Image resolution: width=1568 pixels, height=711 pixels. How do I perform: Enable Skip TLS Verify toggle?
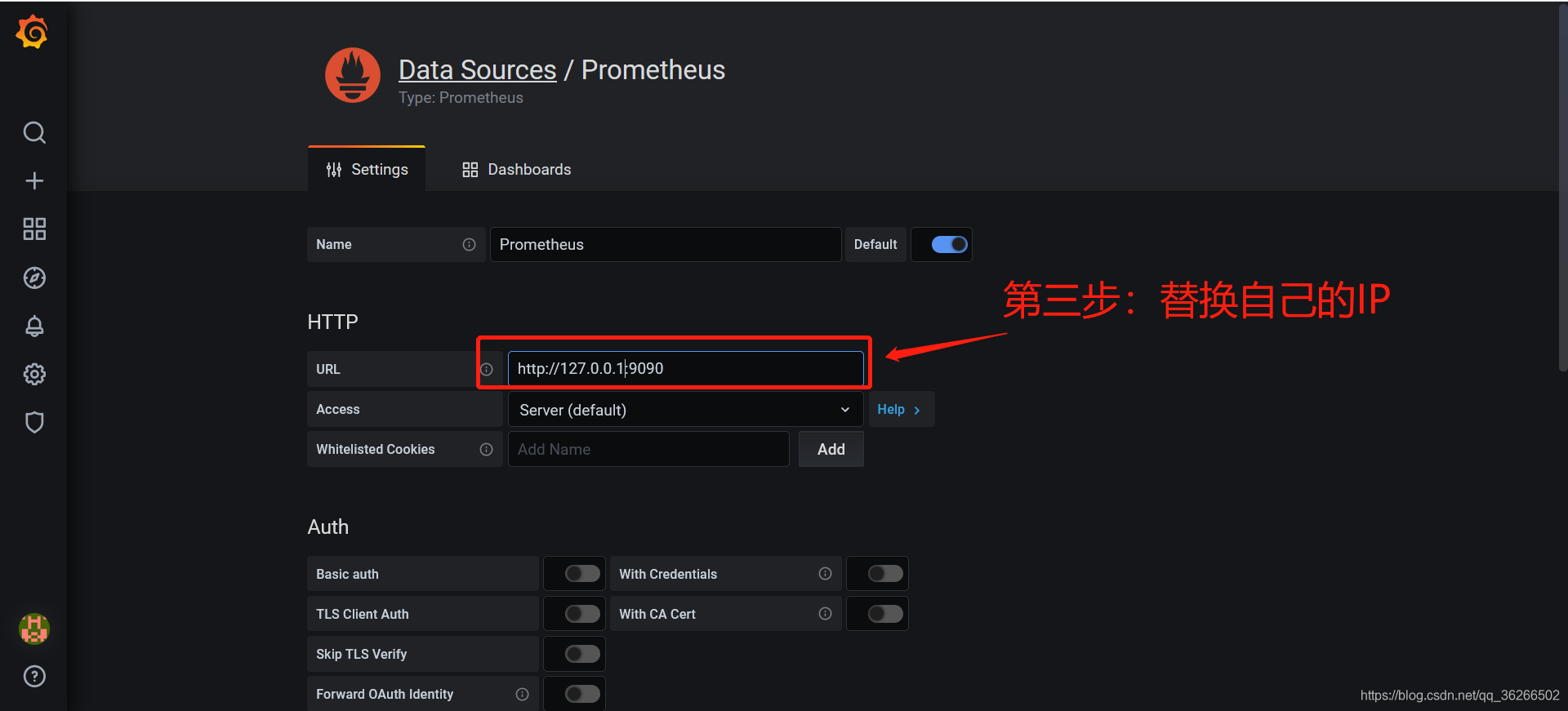582,654
